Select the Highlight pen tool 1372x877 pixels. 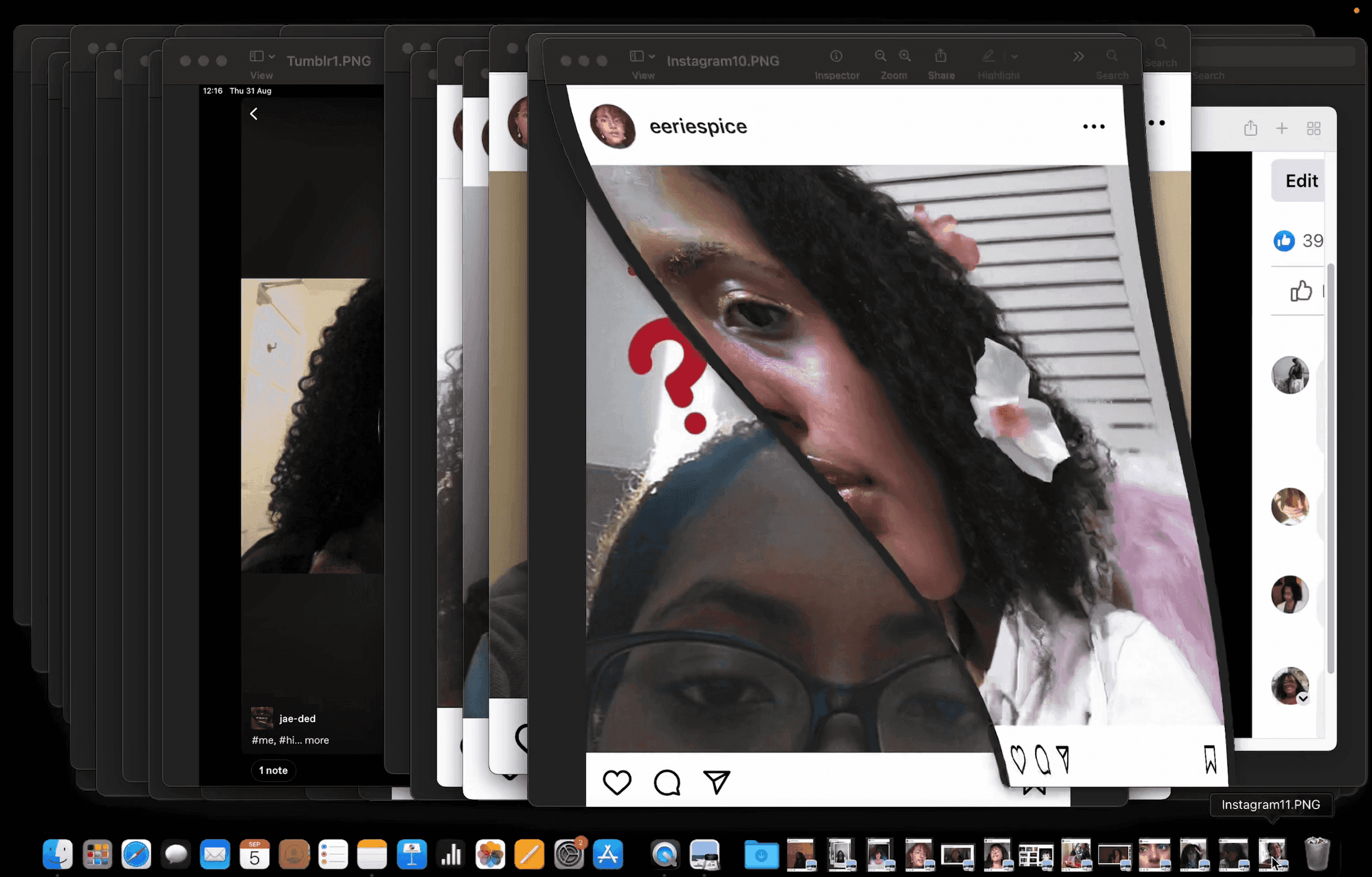[x=989, y=56]
